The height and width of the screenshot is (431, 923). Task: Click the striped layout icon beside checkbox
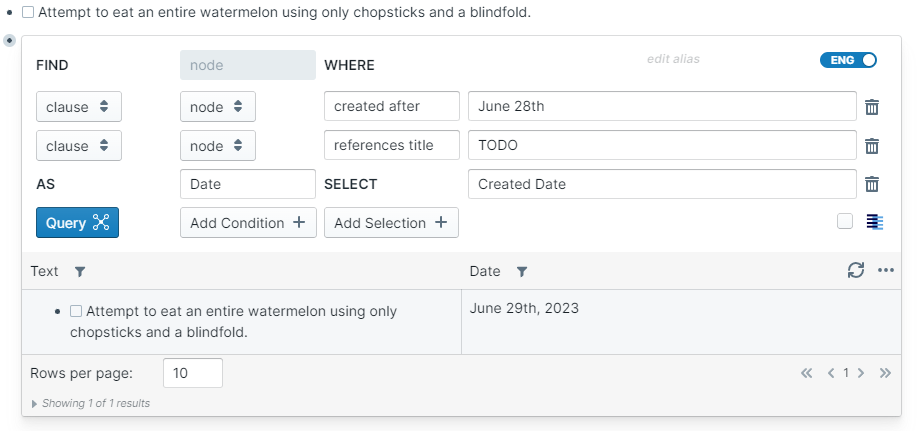coord(875,222)
